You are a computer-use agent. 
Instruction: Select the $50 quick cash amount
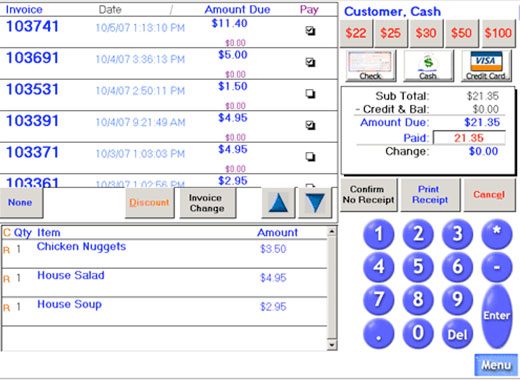[x=462, y=33]
